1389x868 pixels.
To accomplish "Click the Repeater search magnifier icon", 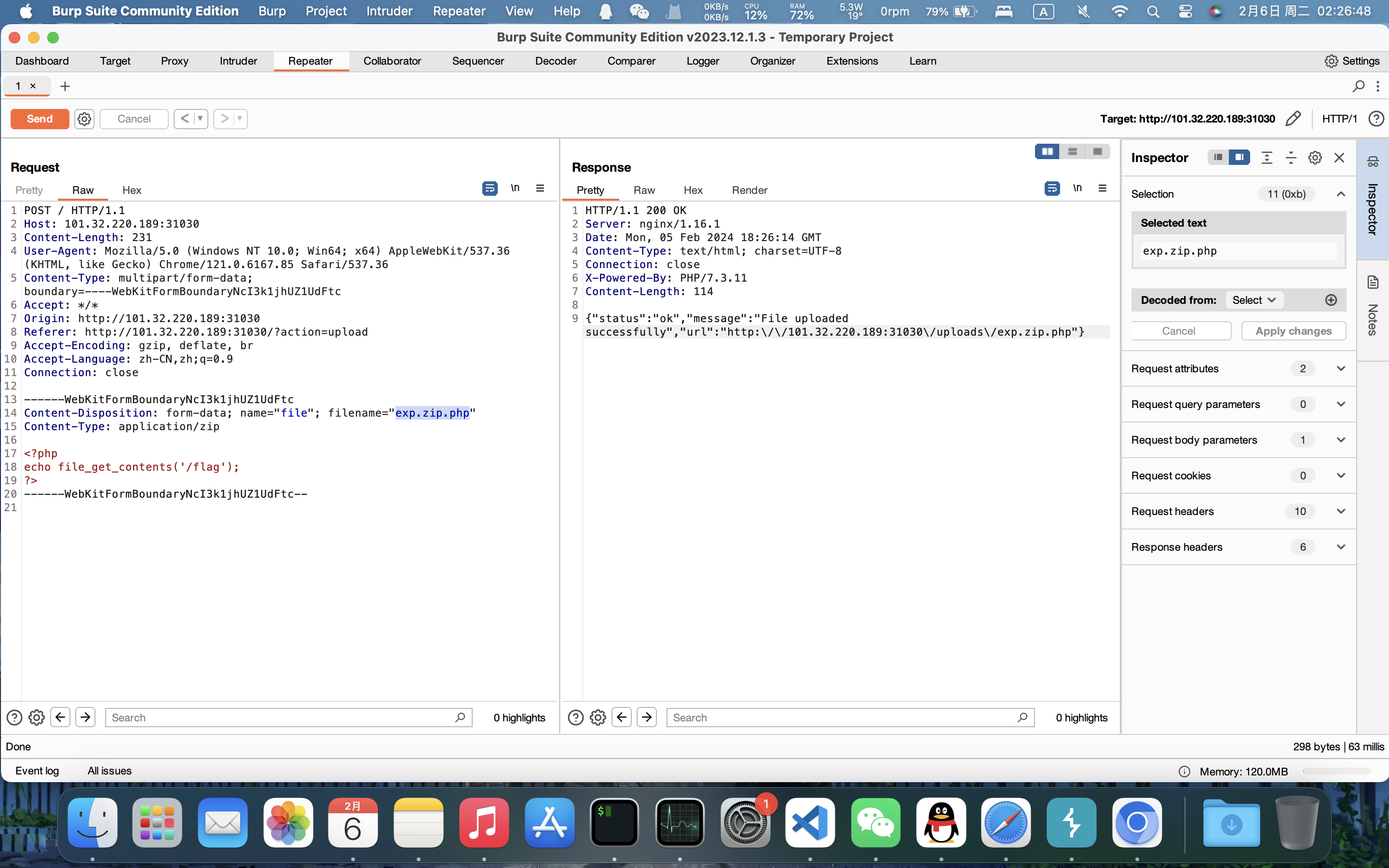I will 1358,86.
